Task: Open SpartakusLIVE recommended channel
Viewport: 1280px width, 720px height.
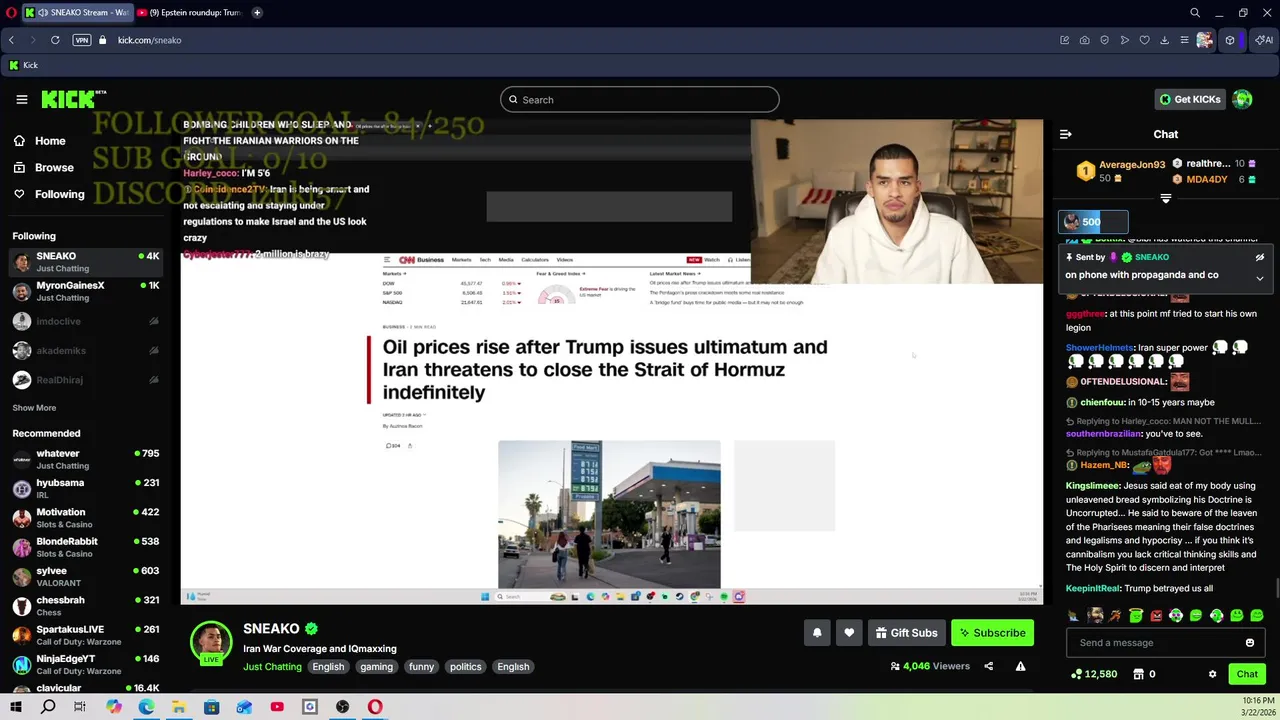Action: (86, 635)
